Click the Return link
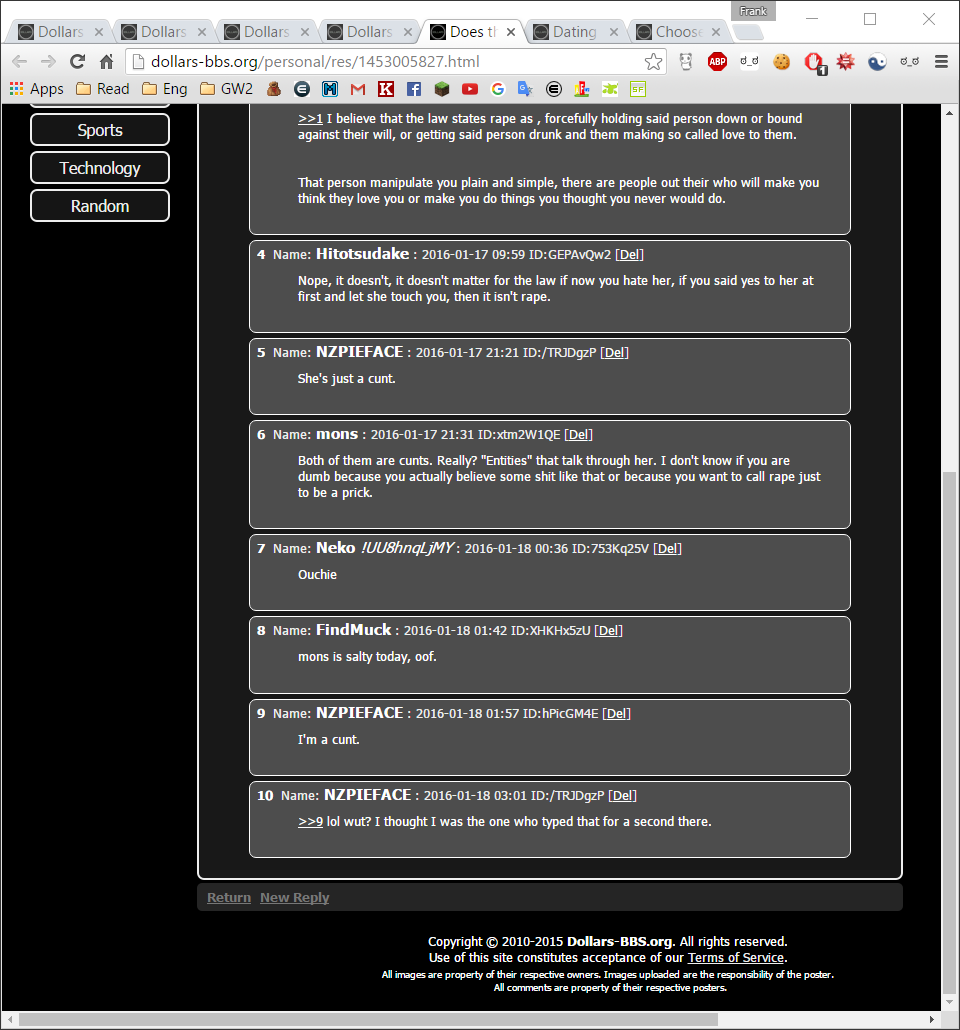The width and height of the screenshot is (960, 1030). coord(229,897)
